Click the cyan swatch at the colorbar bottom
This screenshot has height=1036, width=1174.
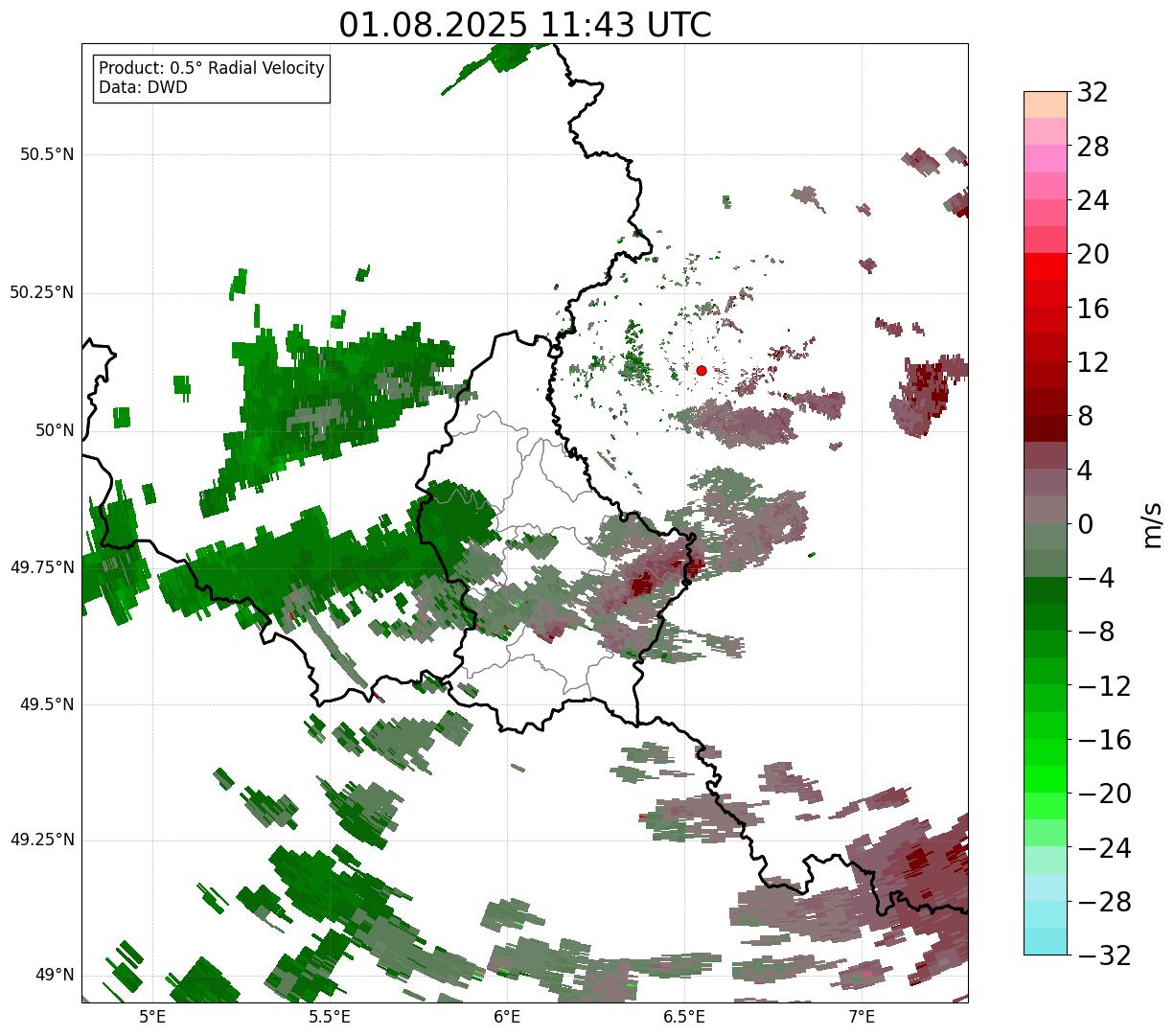[1046, 942]
